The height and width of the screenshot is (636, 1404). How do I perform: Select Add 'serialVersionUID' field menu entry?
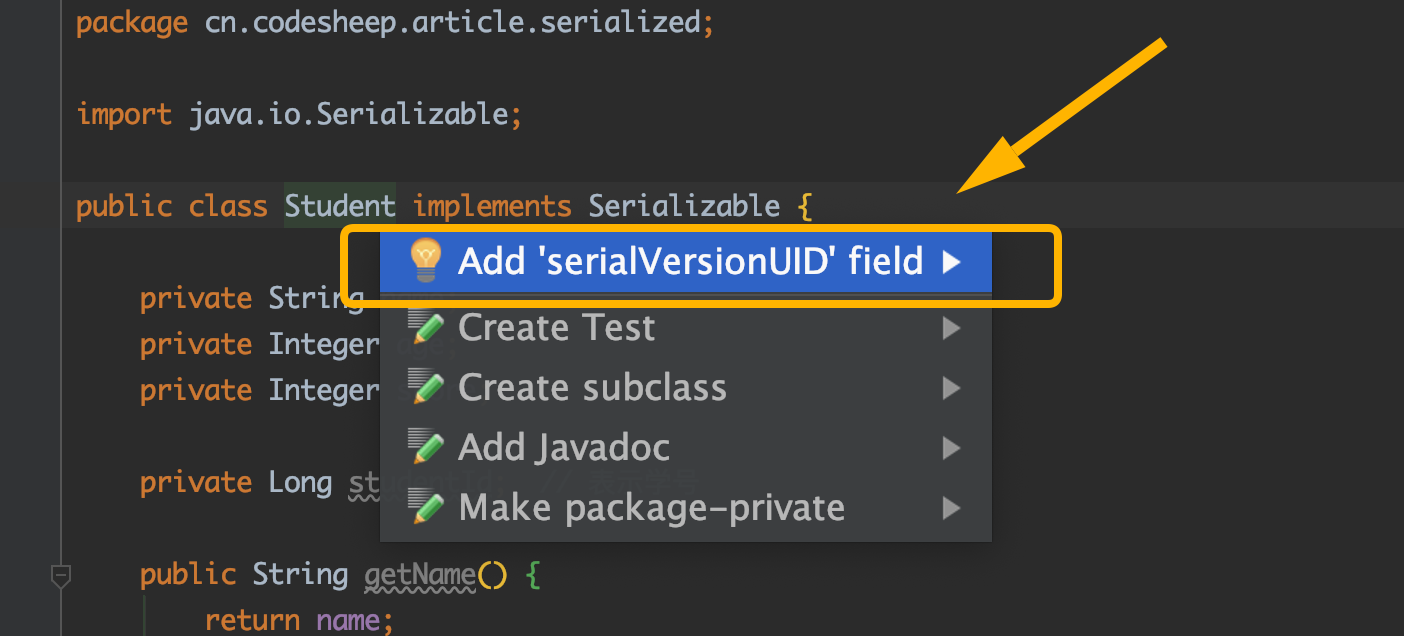690,262
